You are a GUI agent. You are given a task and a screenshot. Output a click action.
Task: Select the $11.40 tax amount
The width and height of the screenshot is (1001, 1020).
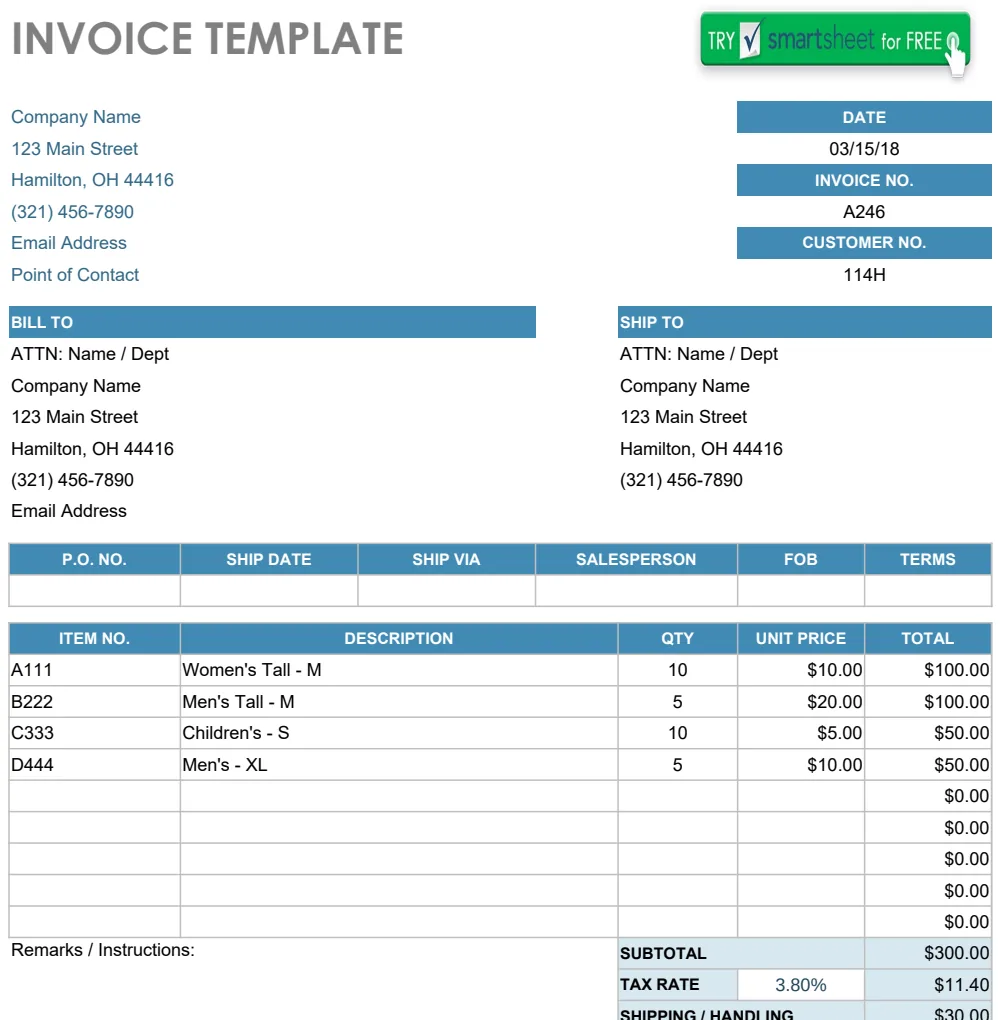pos(961,985)
